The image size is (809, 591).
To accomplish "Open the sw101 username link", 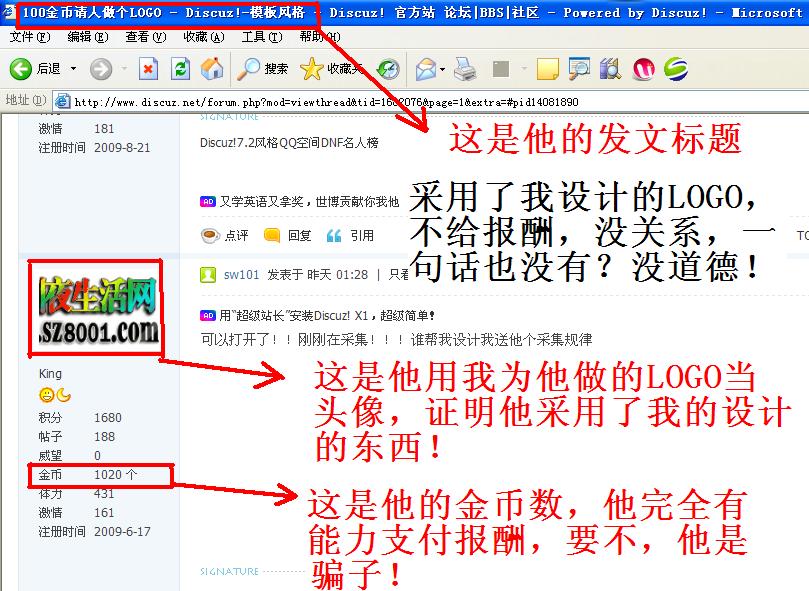I will [241, 275].
